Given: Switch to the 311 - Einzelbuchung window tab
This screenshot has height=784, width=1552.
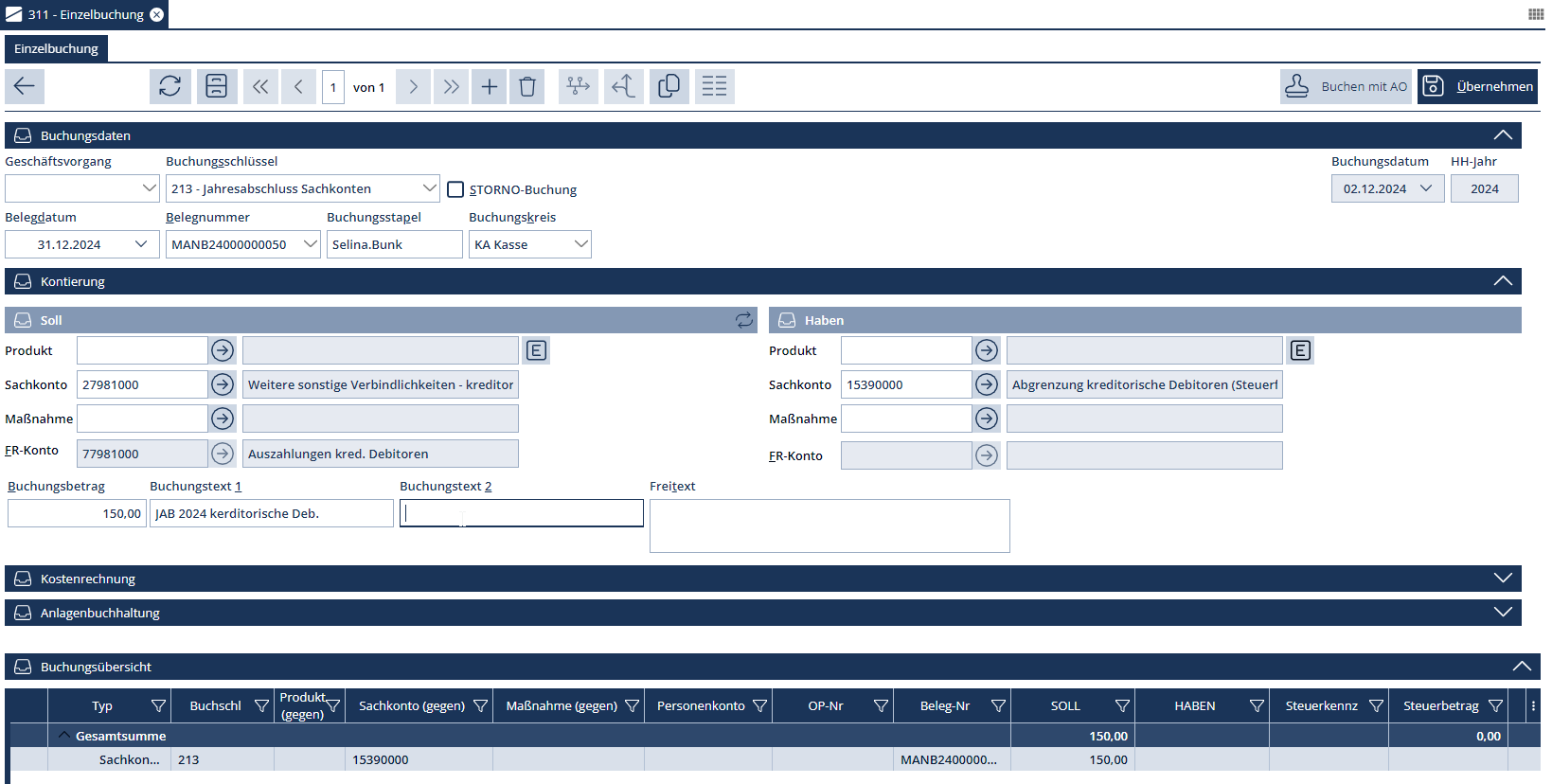Looking at the screenshot, I should [x=85, y=14].
